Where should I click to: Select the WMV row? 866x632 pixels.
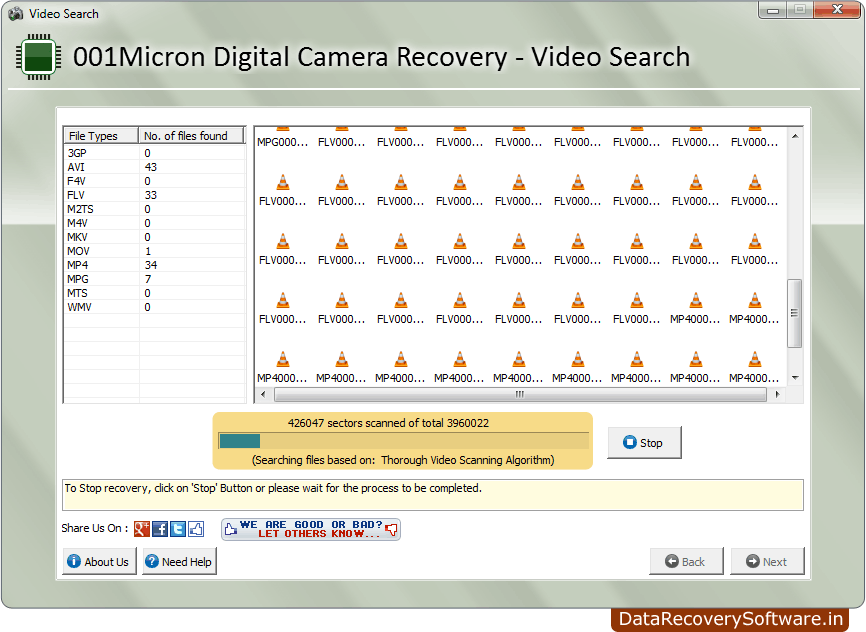pyautogui.click(x=155, y=307)
